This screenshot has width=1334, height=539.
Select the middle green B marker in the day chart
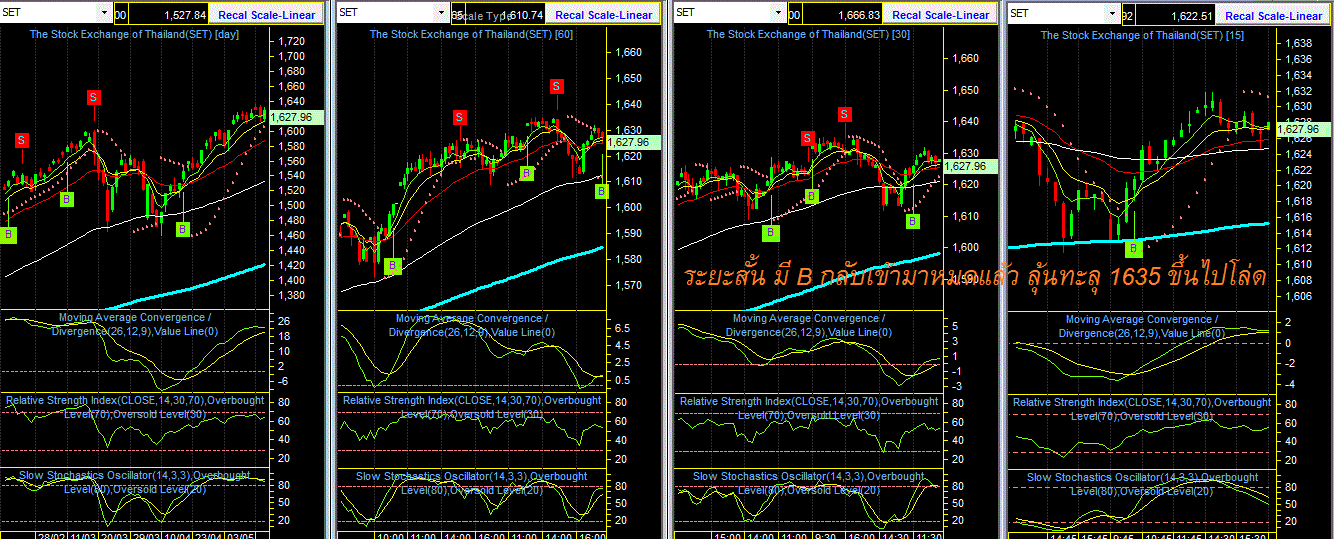click(67, 199)
